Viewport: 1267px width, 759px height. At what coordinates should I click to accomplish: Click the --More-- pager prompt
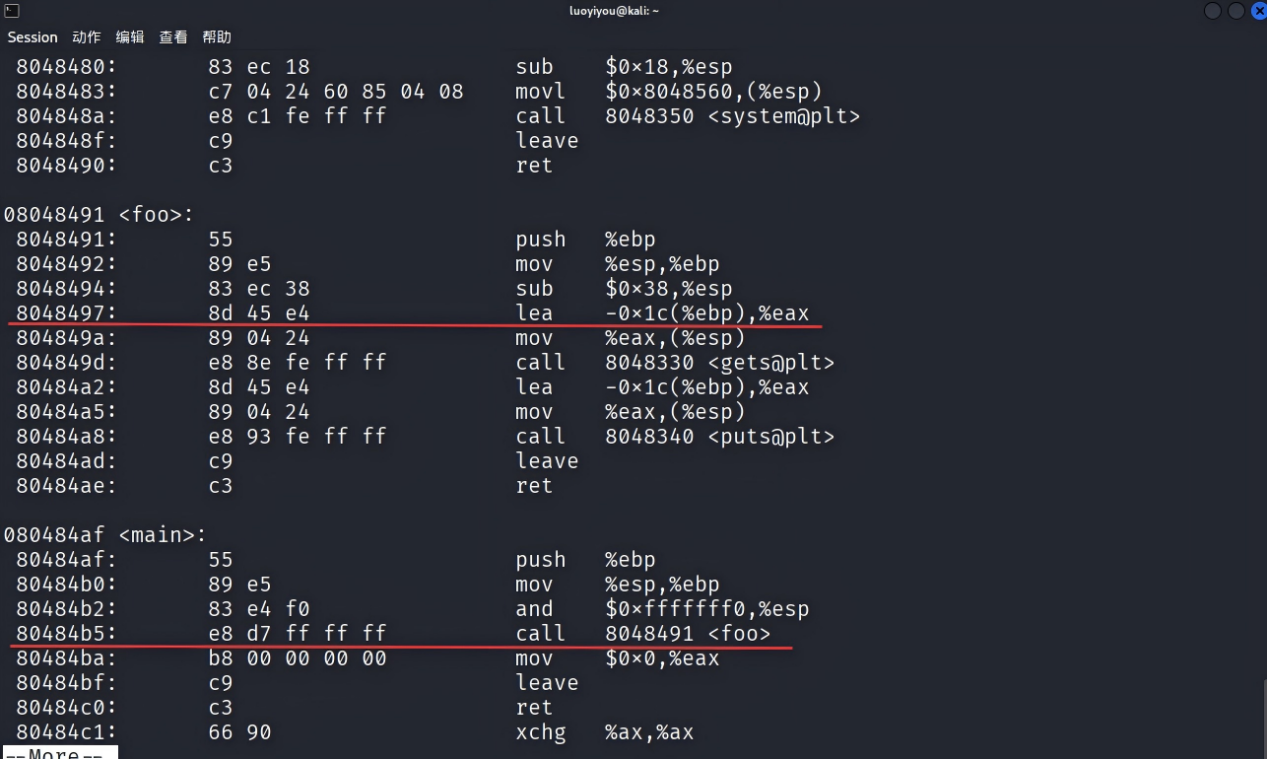[60, 753]
